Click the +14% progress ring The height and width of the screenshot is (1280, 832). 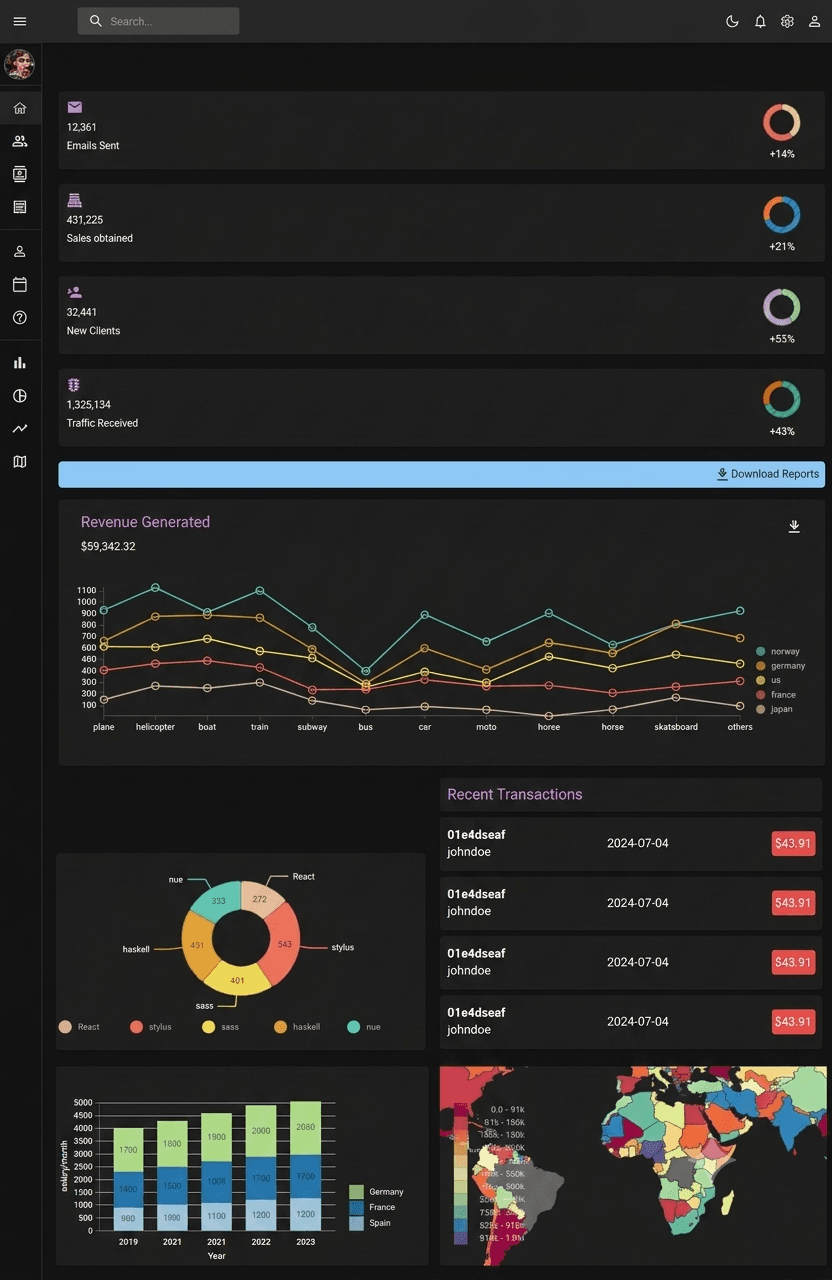pos(782,122)
